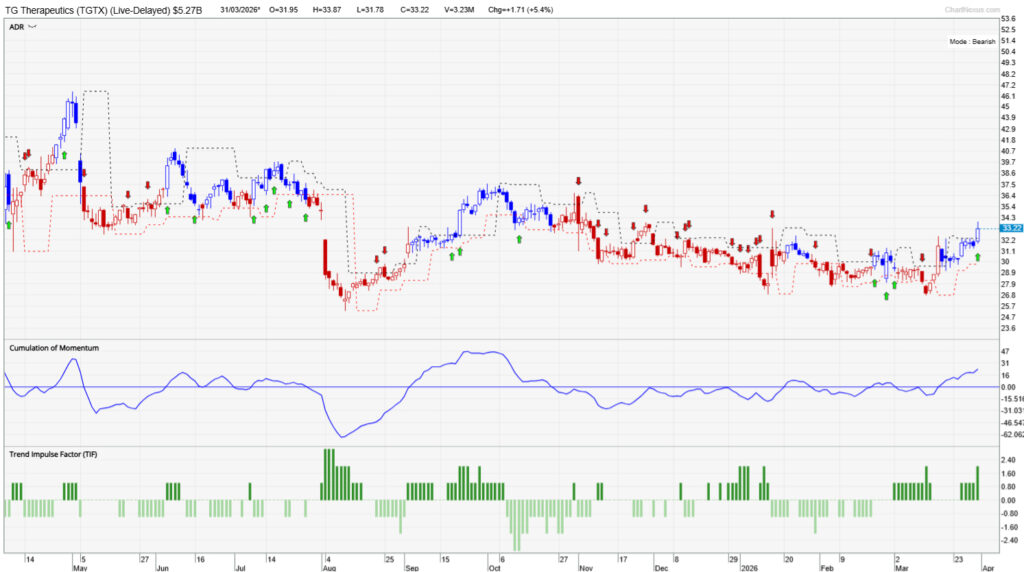Click the ADR indicator label
The image size is (1024, 572).
coord(16,27)
